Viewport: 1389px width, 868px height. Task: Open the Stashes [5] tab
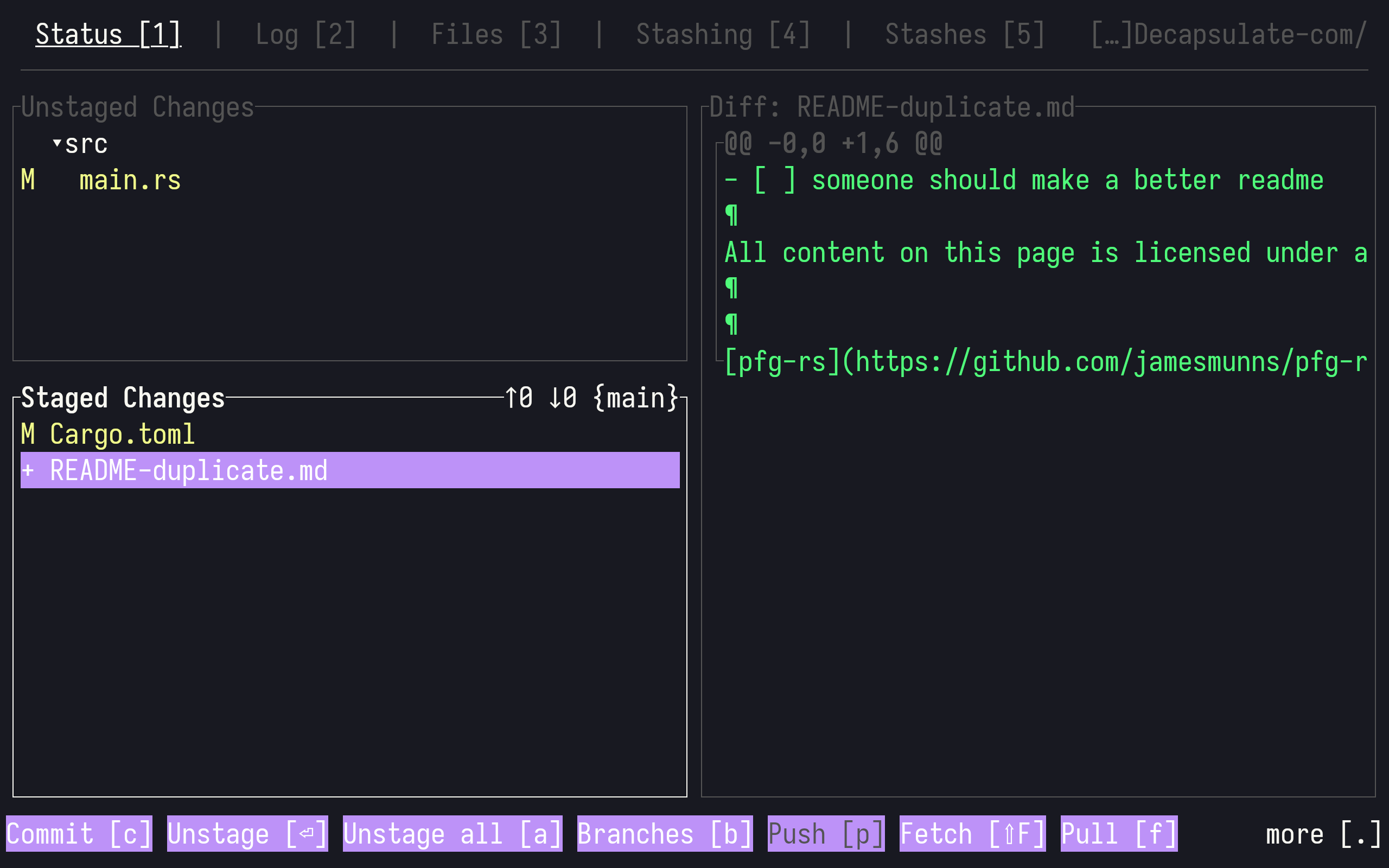[964, 34]
